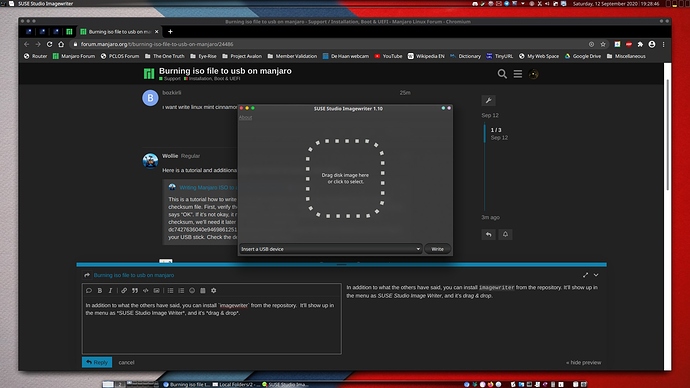Click the topic timeline scroller bar
Image resolution: width=690 pixels, height=388 pixels.
pyautogui.click(x=485, y=133)
